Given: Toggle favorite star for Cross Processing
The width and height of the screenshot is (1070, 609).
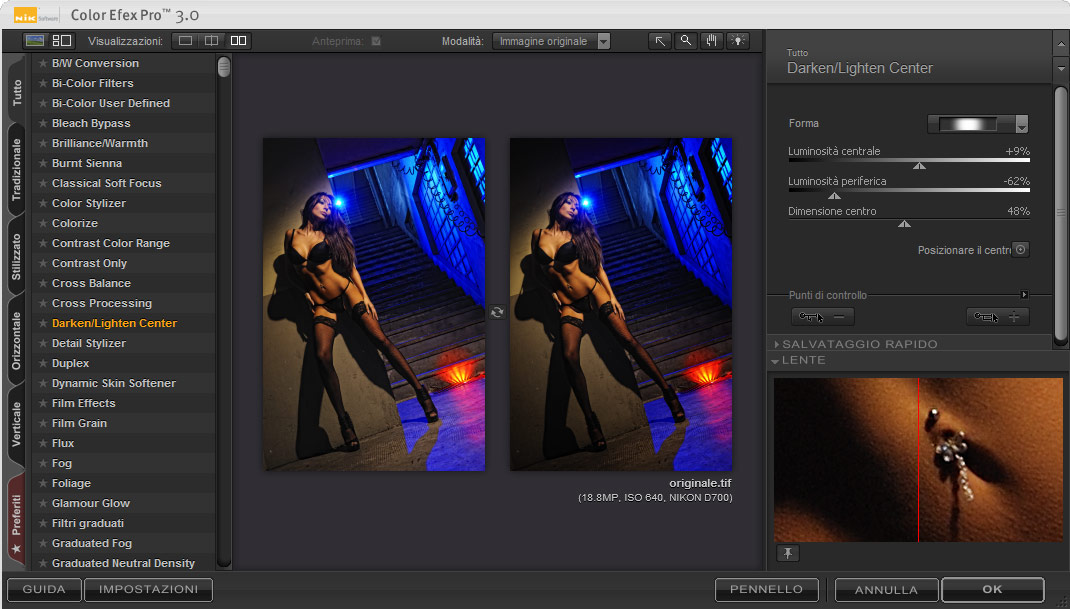Looking at the screenshot, I should click(x=42, y=303).
